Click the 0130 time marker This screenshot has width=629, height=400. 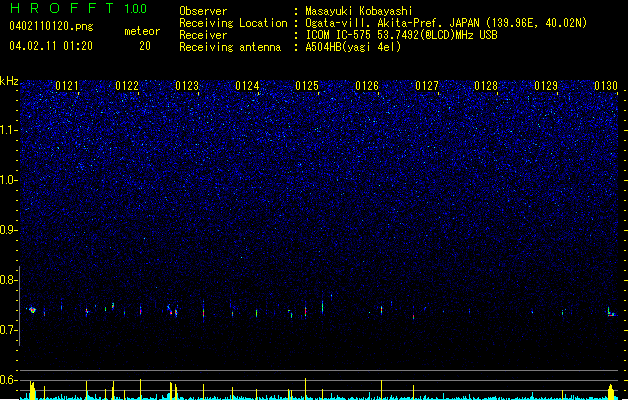click(x=606, y=86)
